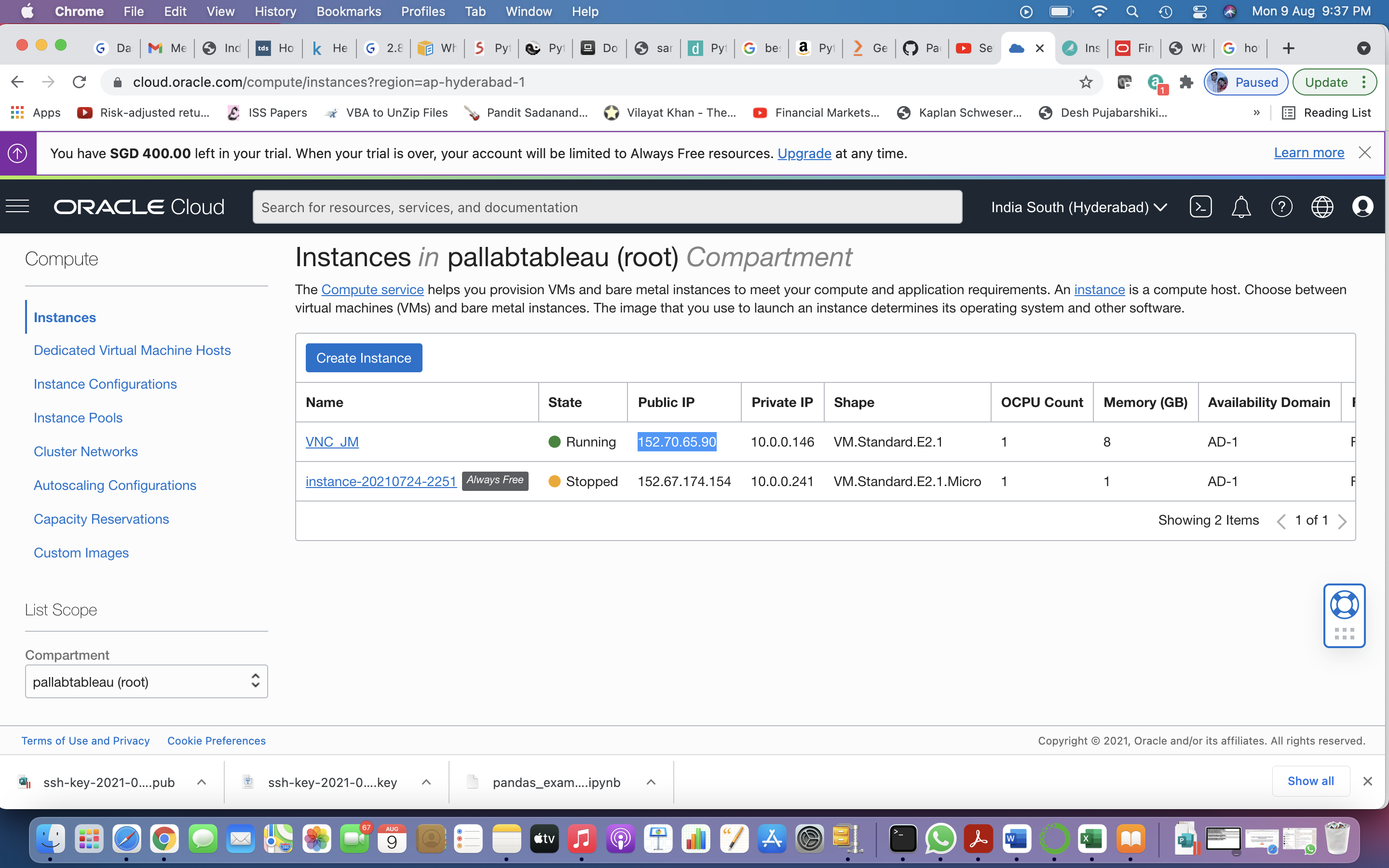
Task: Open Spotlight search in the menu bar
Action: click(x=1132, y=12)
